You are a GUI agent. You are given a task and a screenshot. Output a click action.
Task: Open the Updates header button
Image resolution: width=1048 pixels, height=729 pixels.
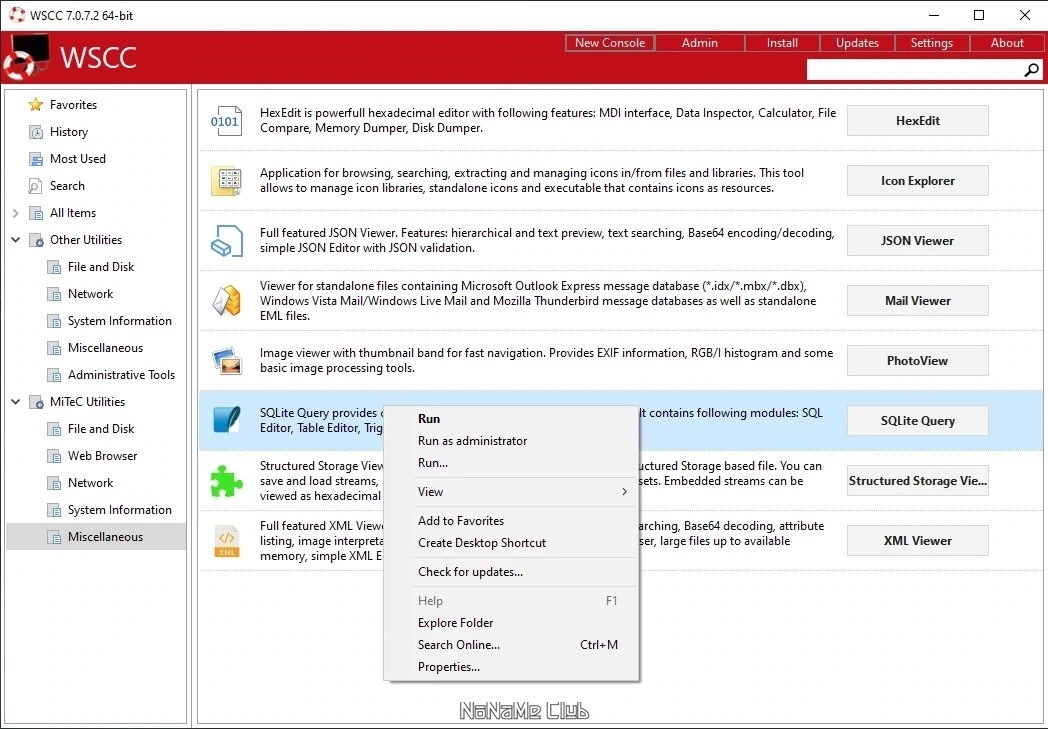tap(857, 43)
